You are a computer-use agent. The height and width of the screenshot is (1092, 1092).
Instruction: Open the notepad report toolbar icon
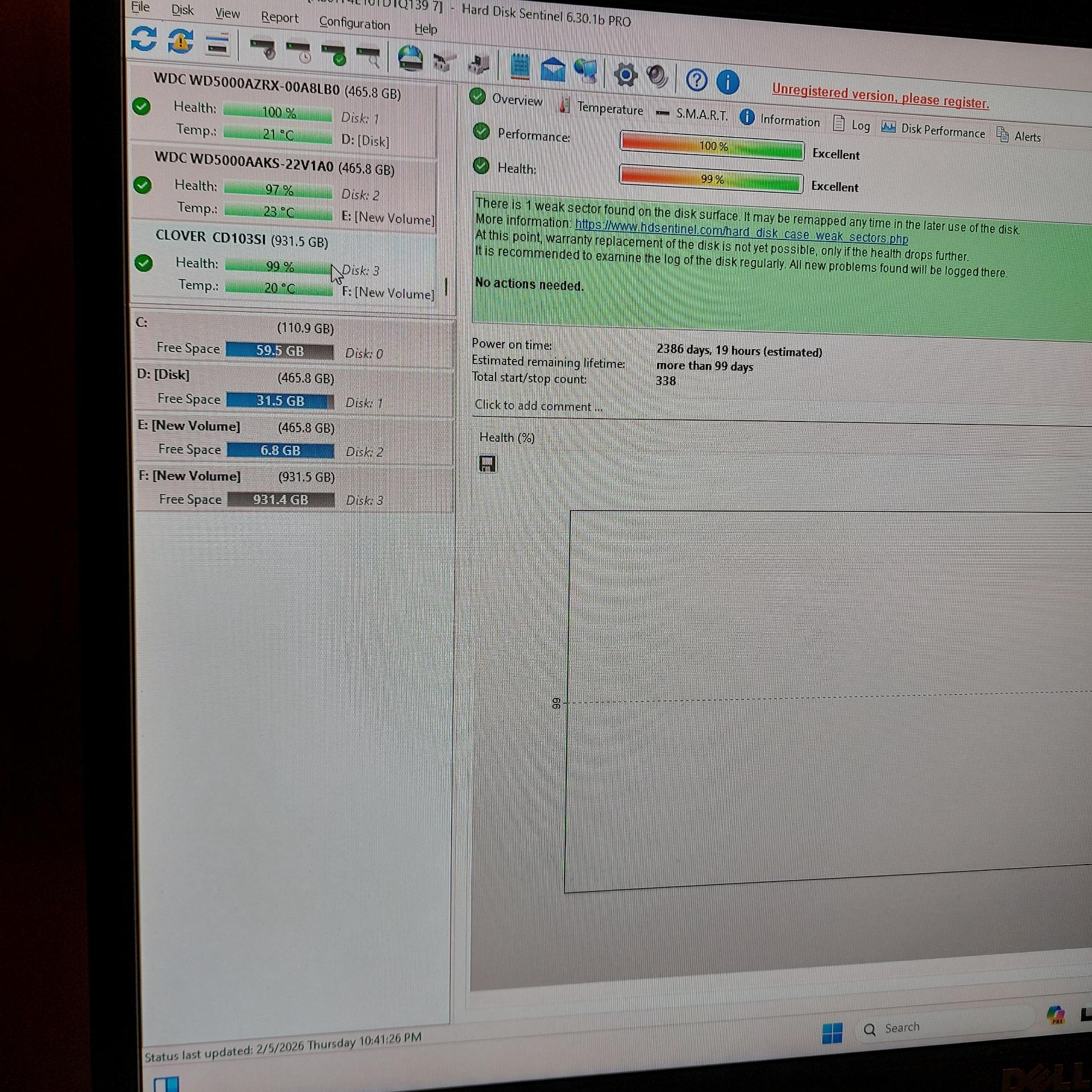519,68
